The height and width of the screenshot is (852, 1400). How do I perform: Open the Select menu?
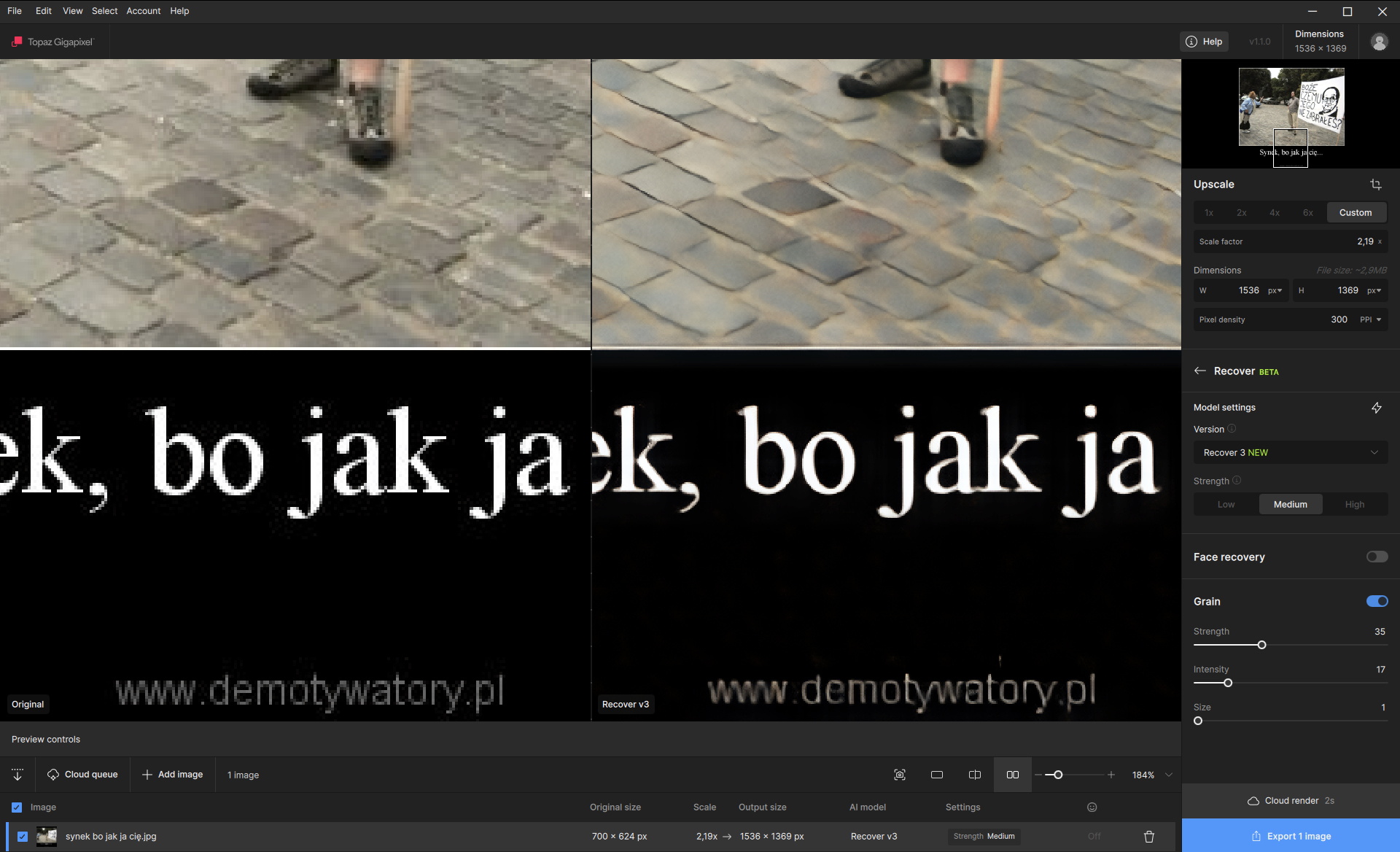pyautogui.click(x=104, y=11)
